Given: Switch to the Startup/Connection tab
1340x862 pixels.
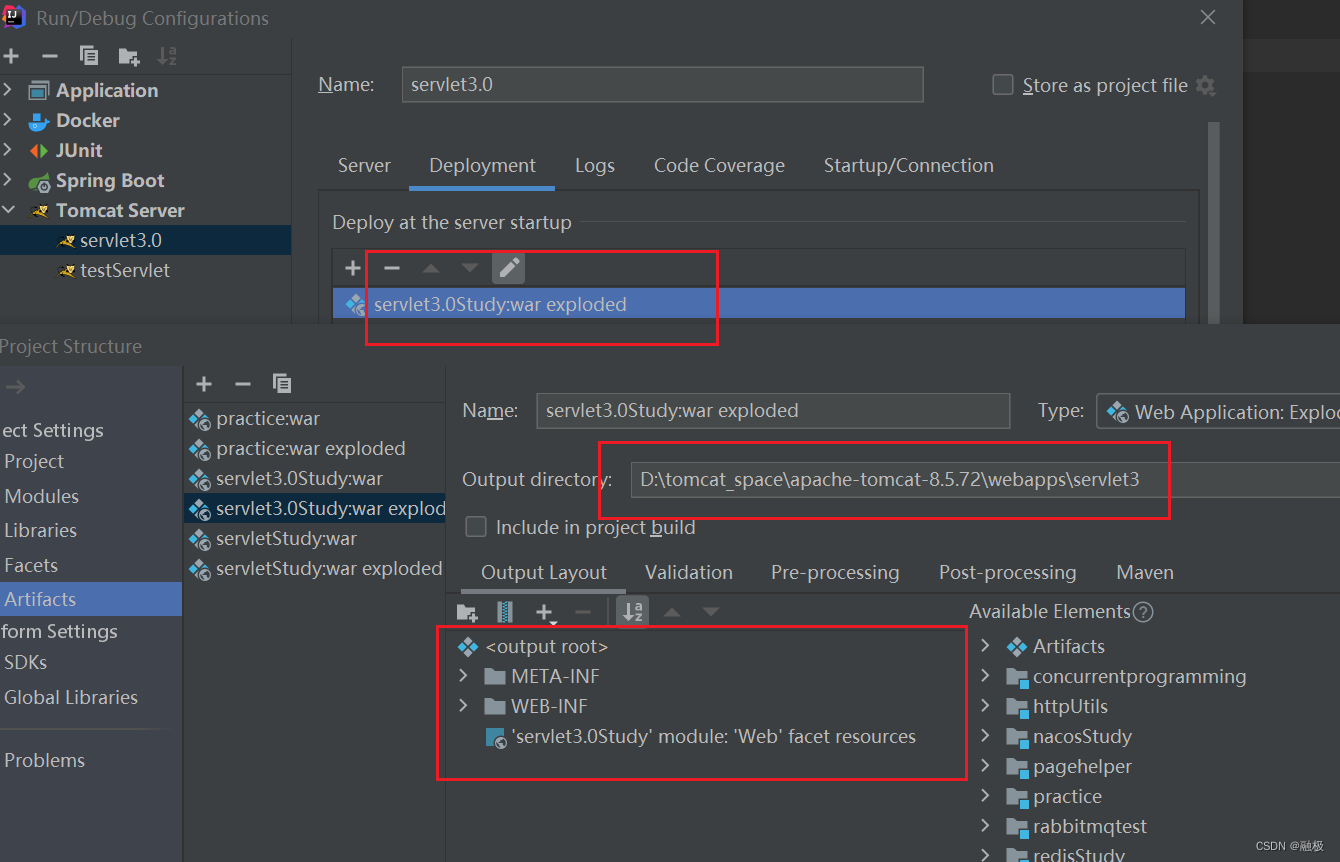Looking at the screenshot, I should point(908,166).
